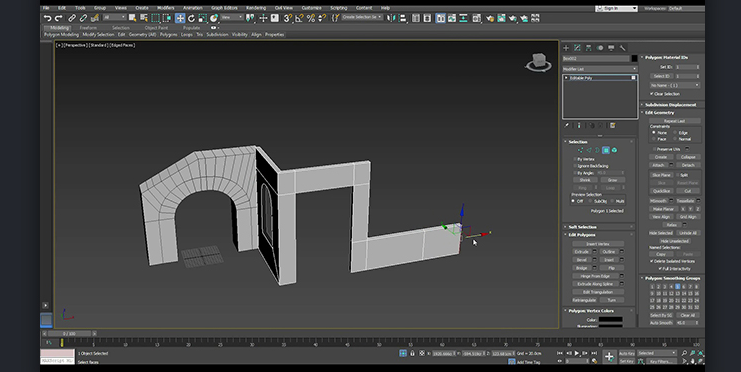Open the Hierarchy command panel icon

(588, 48)
